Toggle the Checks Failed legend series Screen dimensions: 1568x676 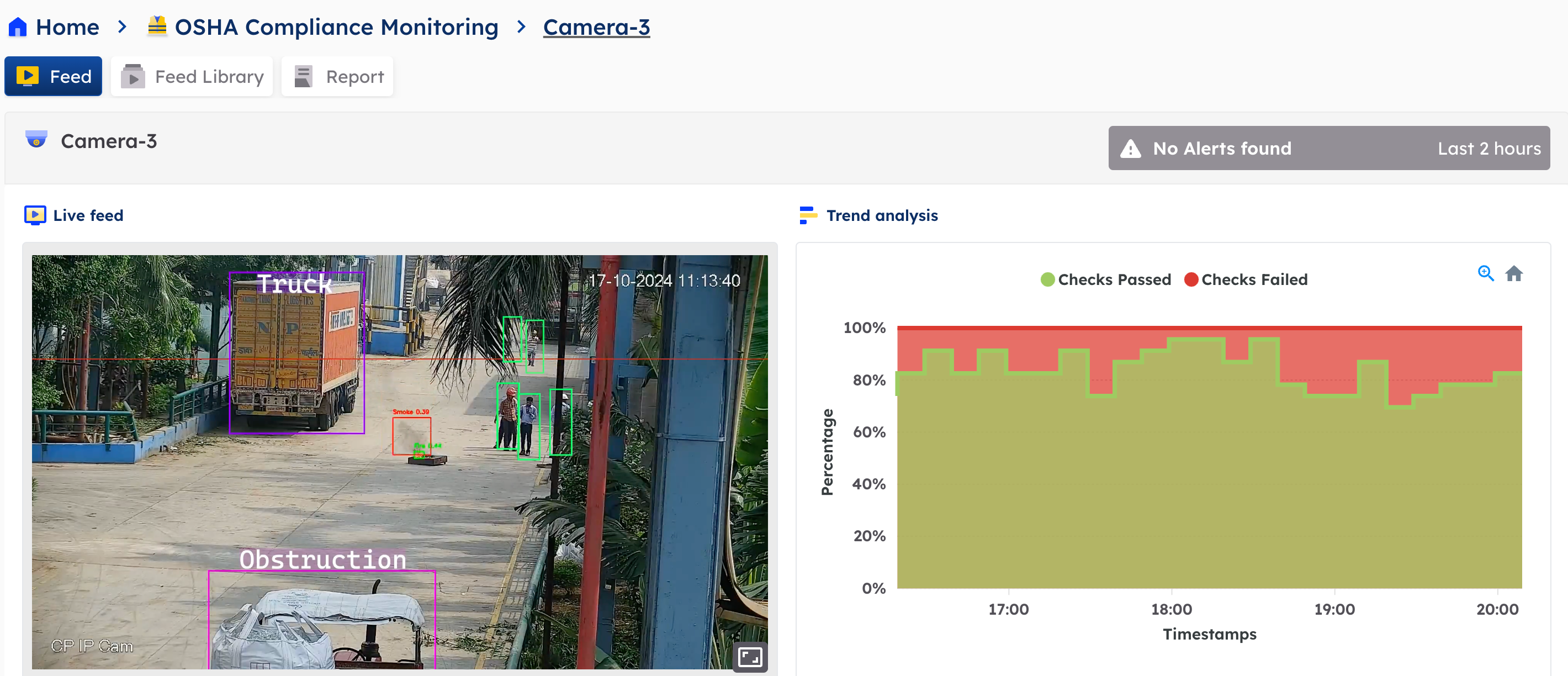click(1254, 279)
